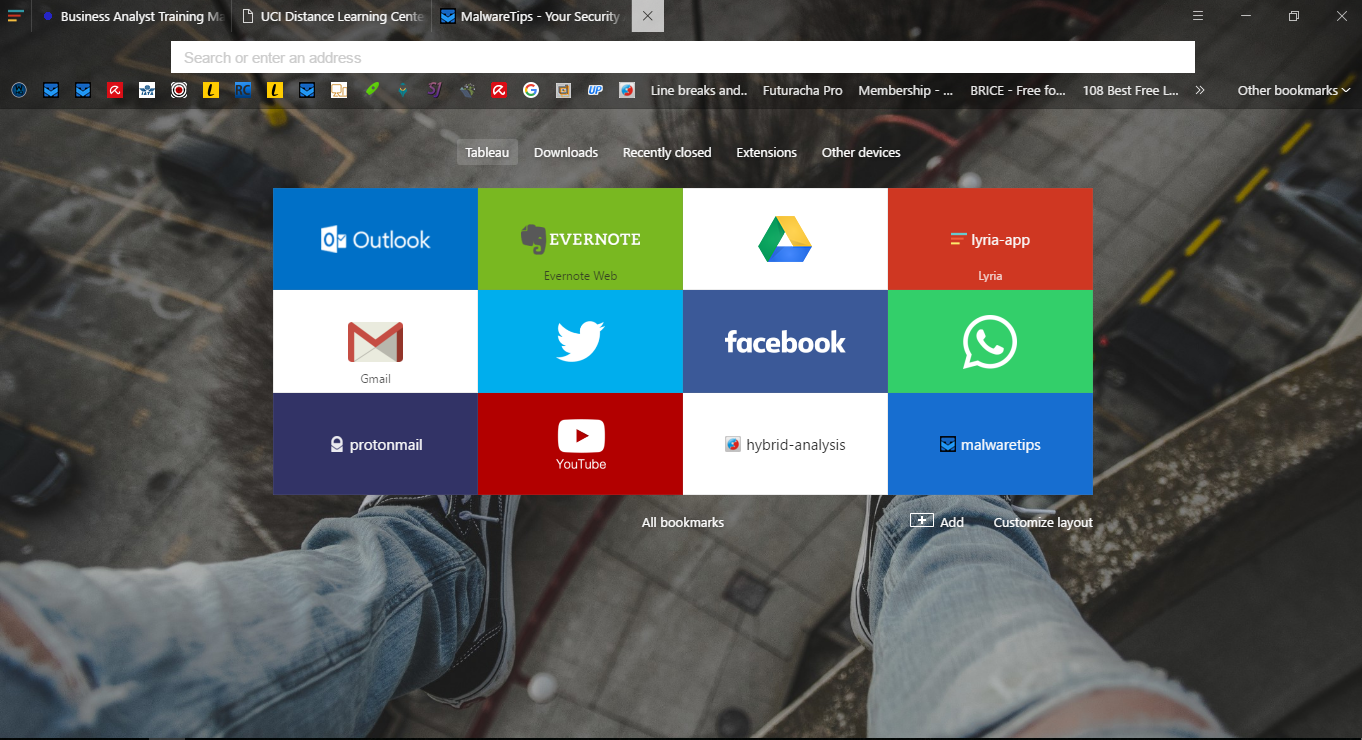Image resolution: width=1362 pixels, height=740 pixels.
Task: Open the Gmail tile
Action: coord(375,341)
